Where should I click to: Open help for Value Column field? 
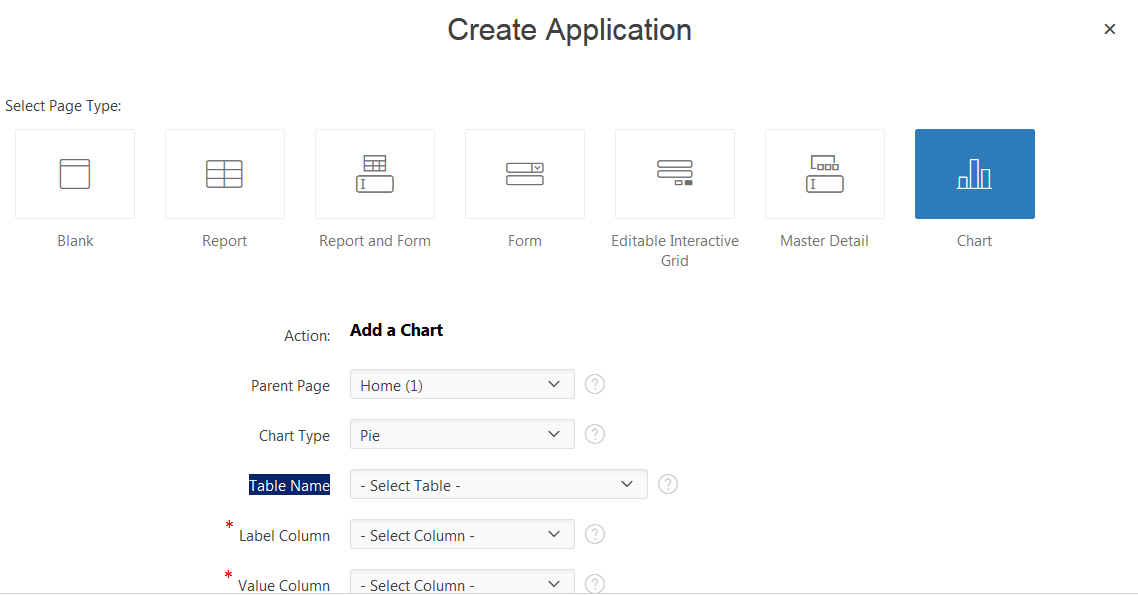[x=594, y=583]
